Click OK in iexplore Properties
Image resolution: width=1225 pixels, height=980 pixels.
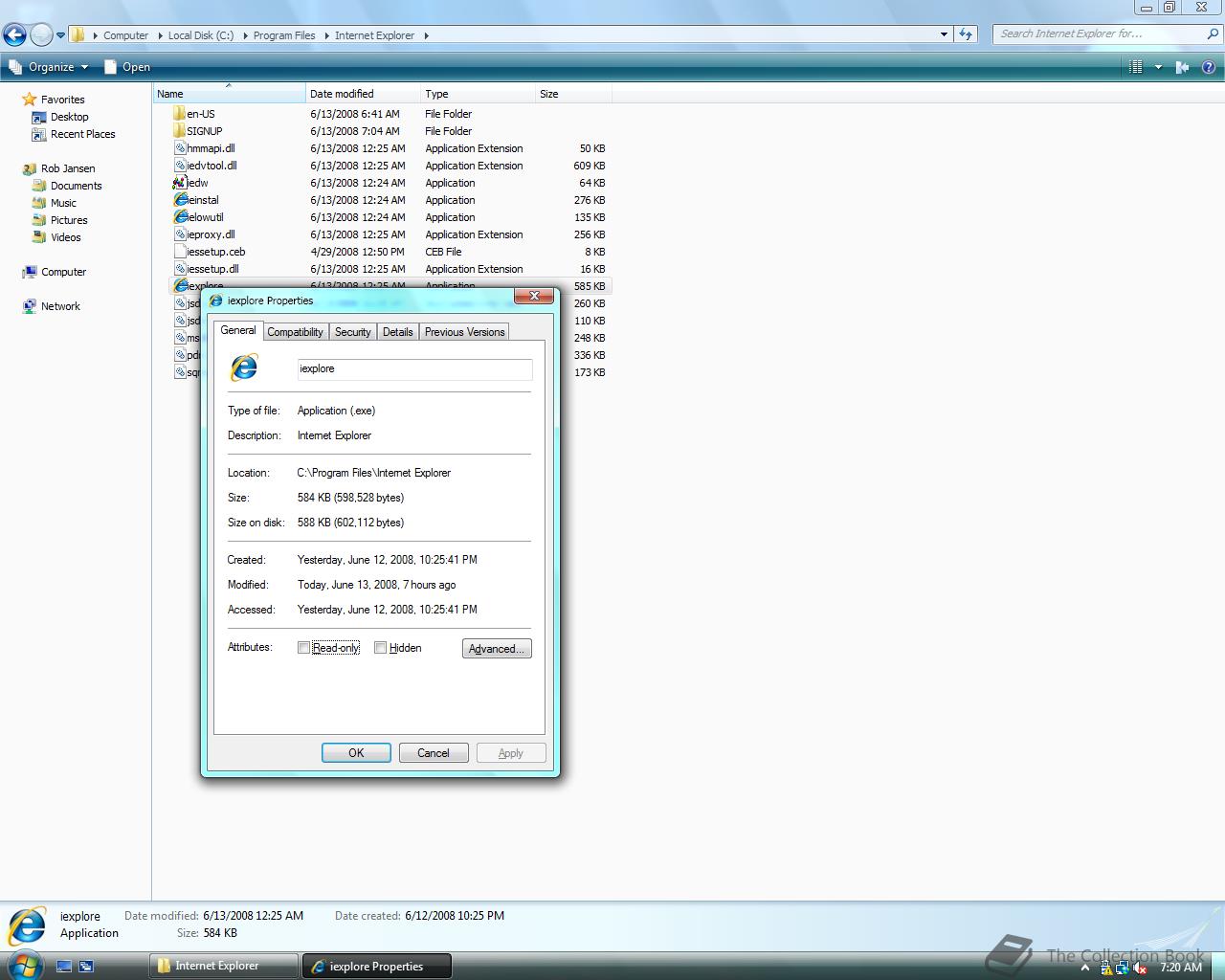[356, 753]
